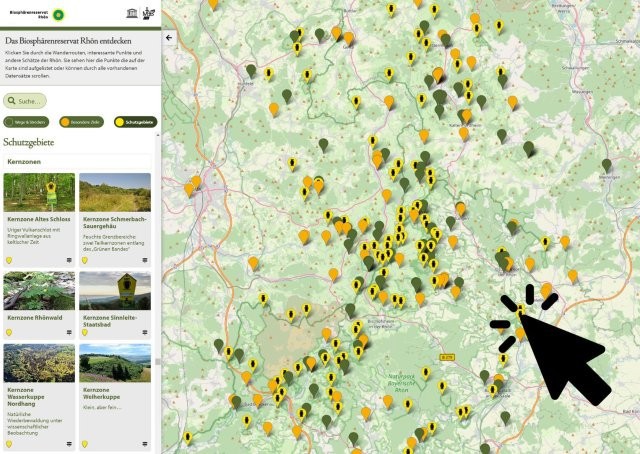Collapse the sidebar with the arrow button
The image size is (640, 454).
[x=168, y=38]
